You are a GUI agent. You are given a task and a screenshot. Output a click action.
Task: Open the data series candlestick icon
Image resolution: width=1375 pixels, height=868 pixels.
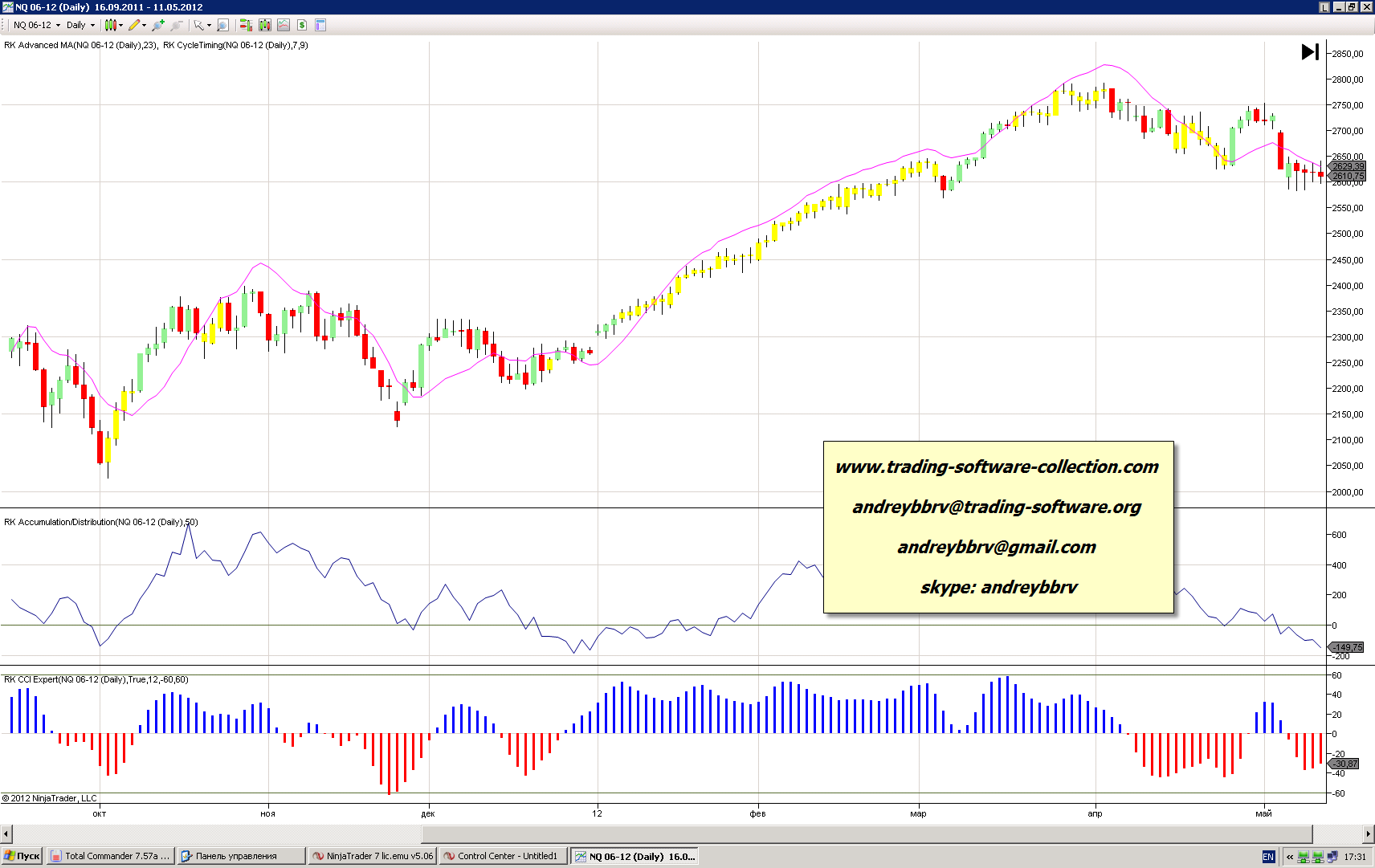(x=265, y=25)
